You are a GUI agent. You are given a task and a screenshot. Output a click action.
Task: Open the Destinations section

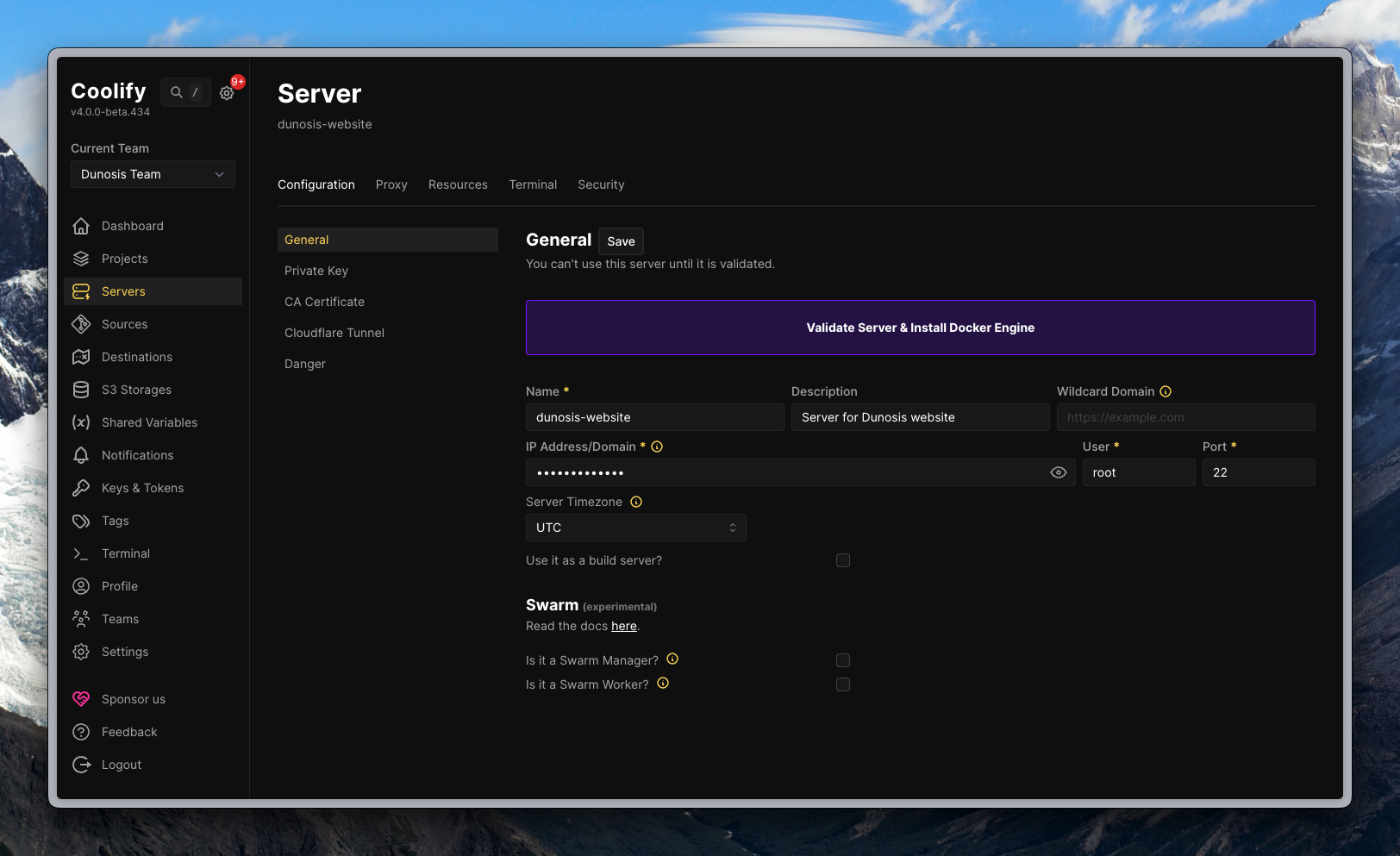coord(136,357)
